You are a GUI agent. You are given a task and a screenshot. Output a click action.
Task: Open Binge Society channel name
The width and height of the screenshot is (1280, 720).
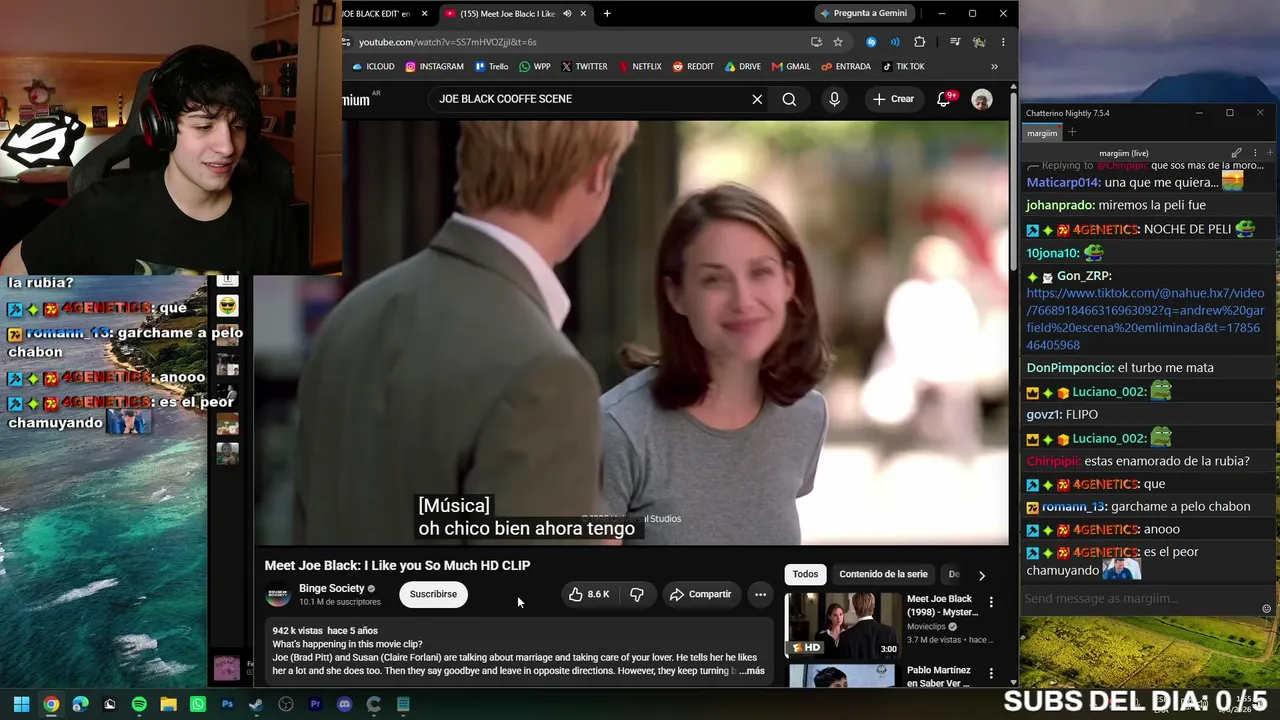[x=331, y=588]
